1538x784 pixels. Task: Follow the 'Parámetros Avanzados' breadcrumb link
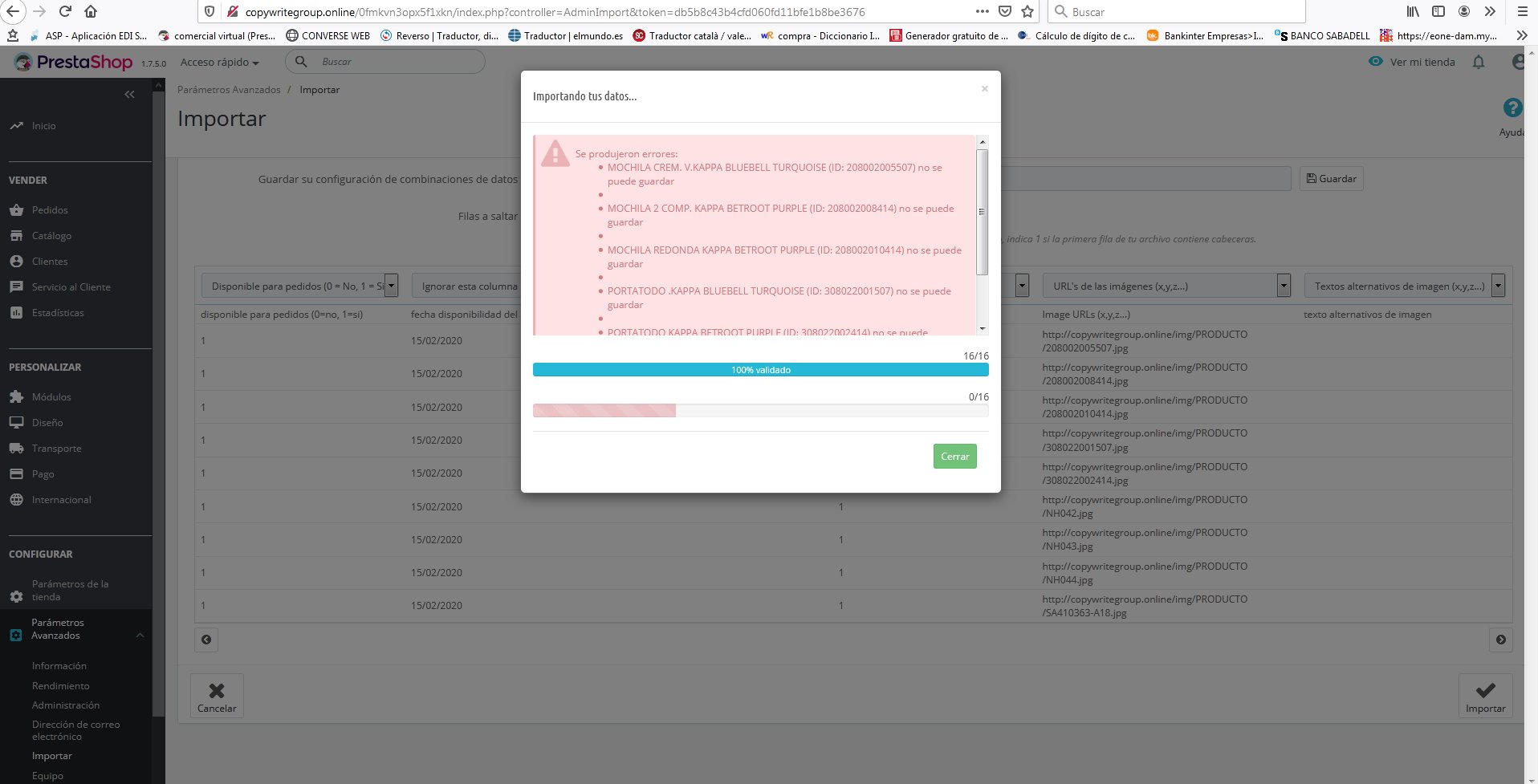(229, 90)
